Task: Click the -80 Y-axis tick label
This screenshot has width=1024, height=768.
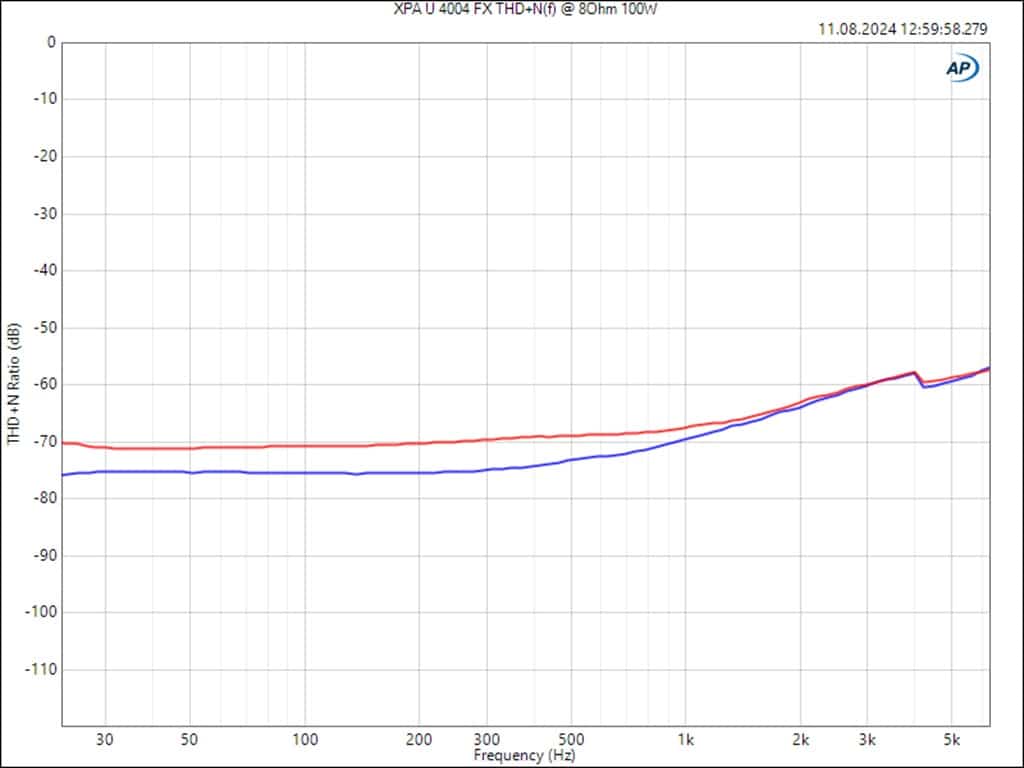Action: click(x=45, y=498)
